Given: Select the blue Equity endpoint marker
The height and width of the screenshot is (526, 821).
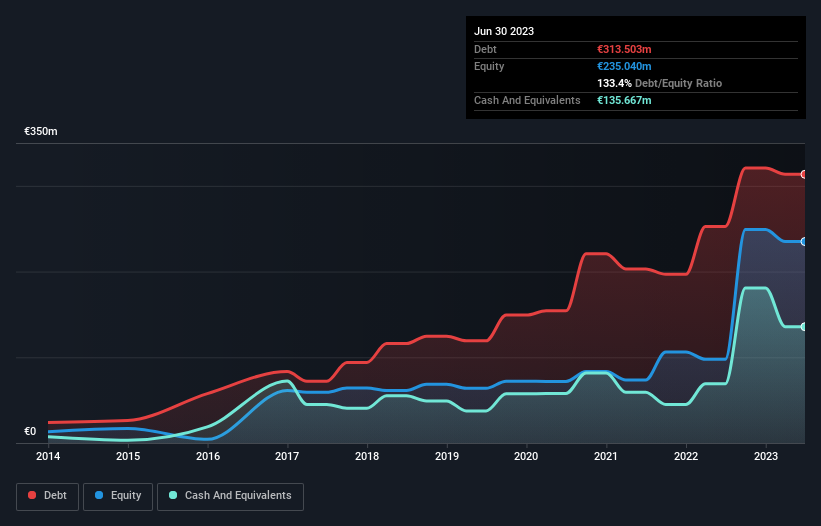Looking at the screenshot, I should (x=804, y=242).
